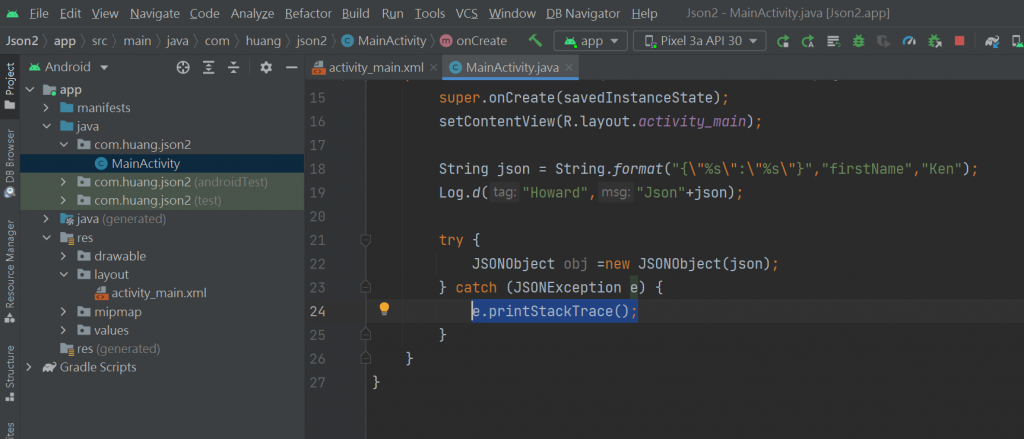Open the VCS menu

coord(467,13)
